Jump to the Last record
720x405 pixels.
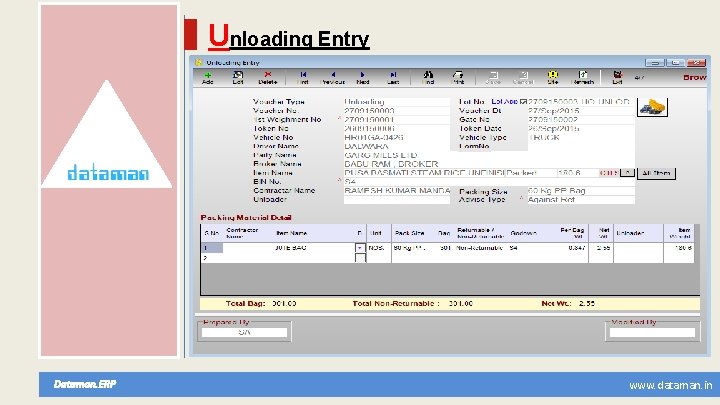pos(394,78)
